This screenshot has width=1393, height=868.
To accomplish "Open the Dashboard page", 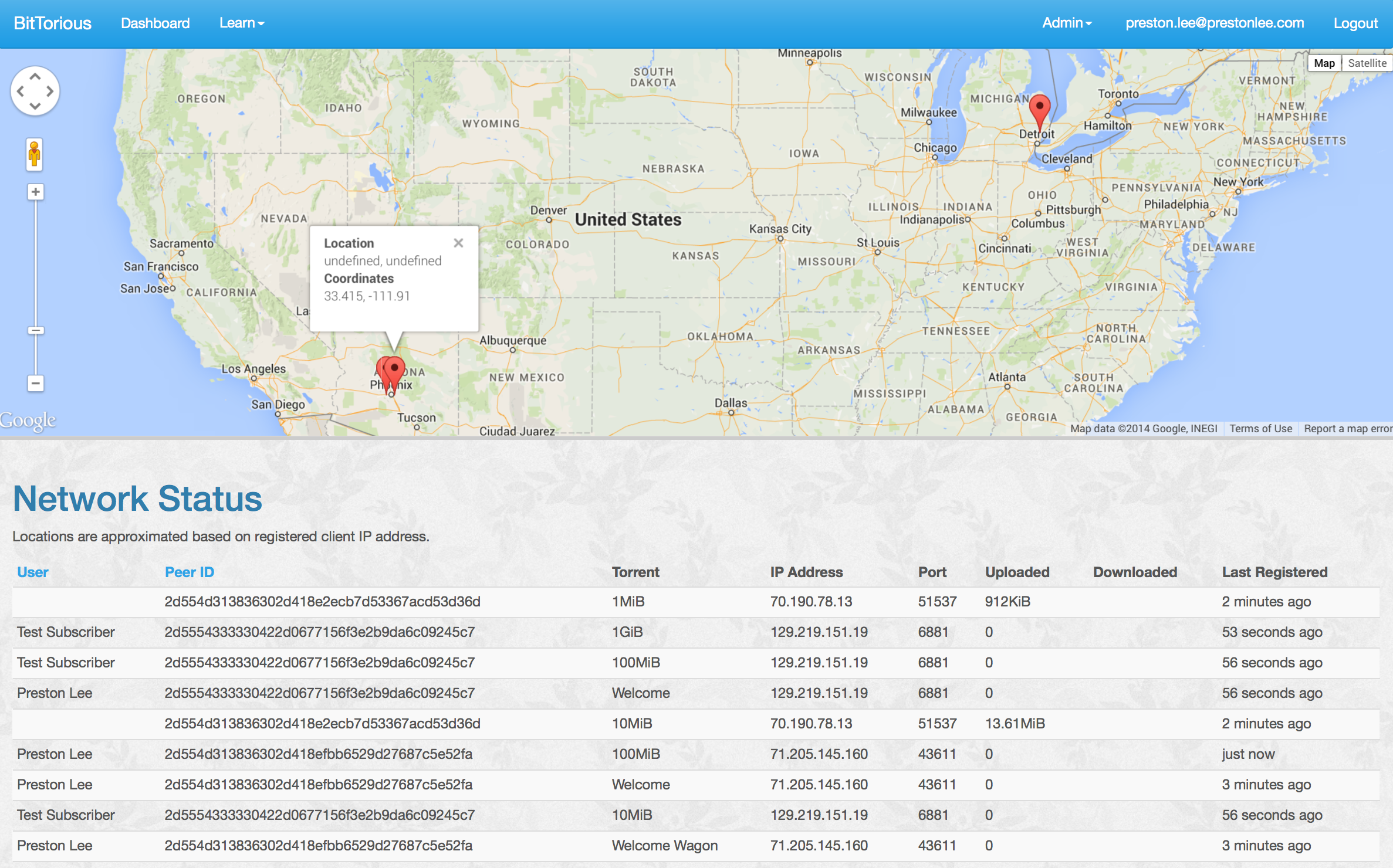I will pos(155,23).
